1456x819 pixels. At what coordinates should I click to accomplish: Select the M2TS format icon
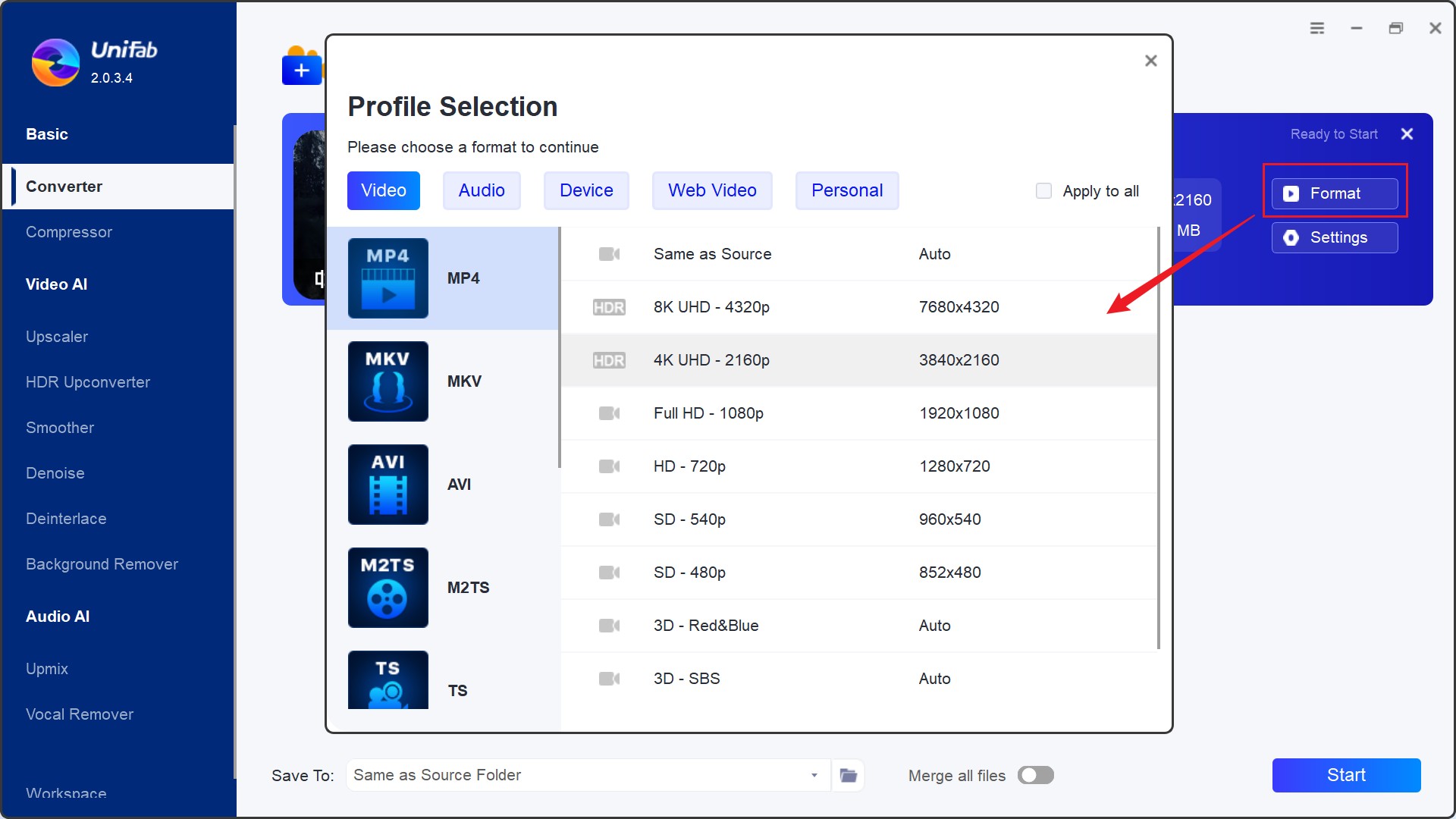[388, 587]
